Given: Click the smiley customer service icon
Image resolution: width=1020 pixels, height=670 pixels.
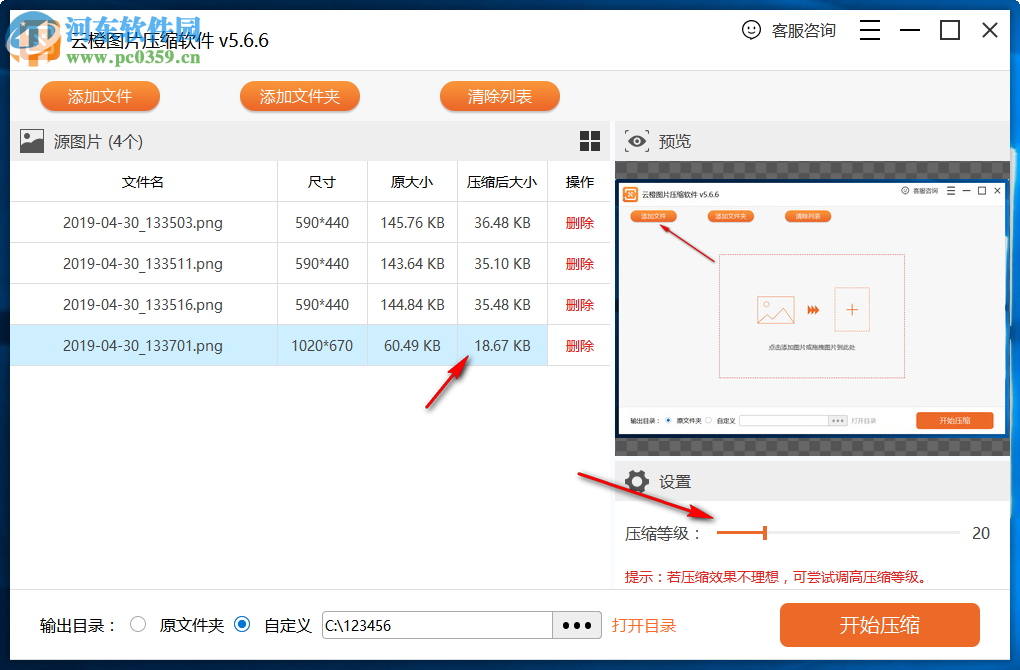Looking at the screenshot, I should [x=752, y=30].
